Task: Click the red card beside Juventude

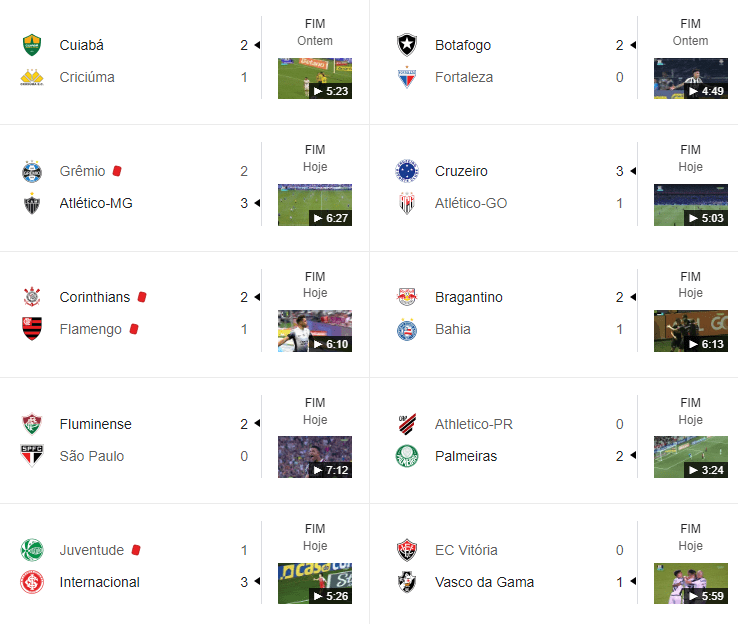Action: coord(136,550)
